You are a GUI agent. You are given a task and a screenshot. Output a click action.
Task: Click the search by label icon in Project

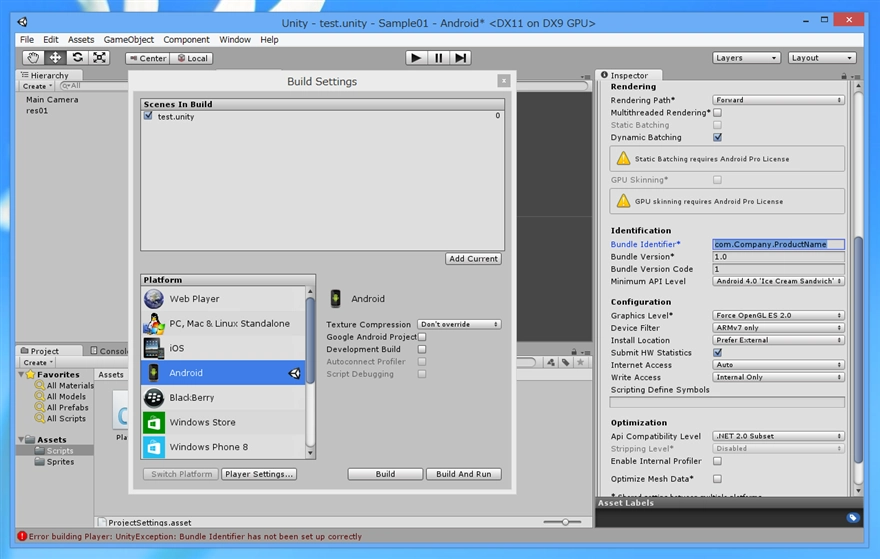[x=566, y=363]
